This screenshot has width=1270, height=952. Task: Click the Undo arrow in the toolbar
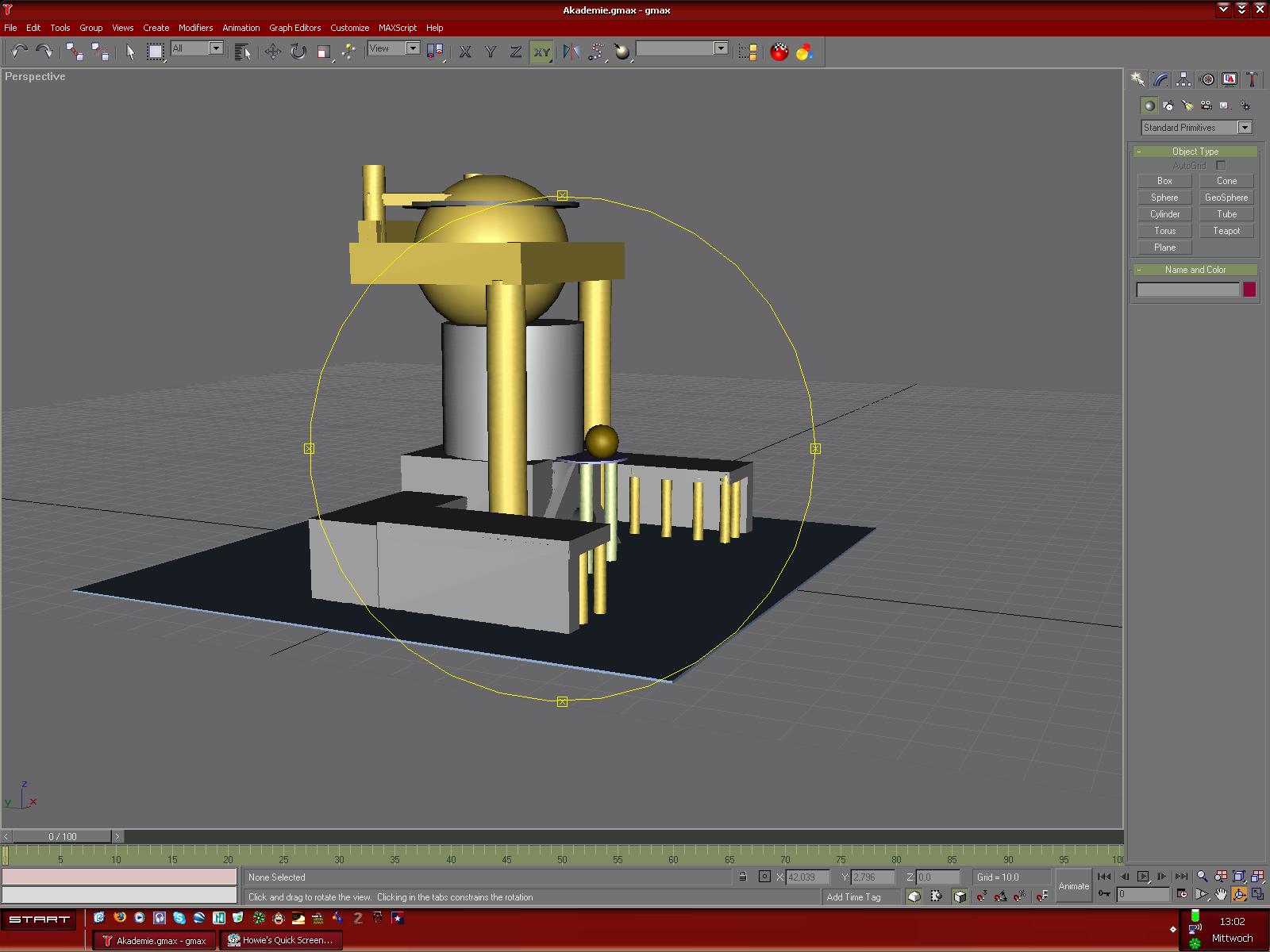click(x=19, y=52)
